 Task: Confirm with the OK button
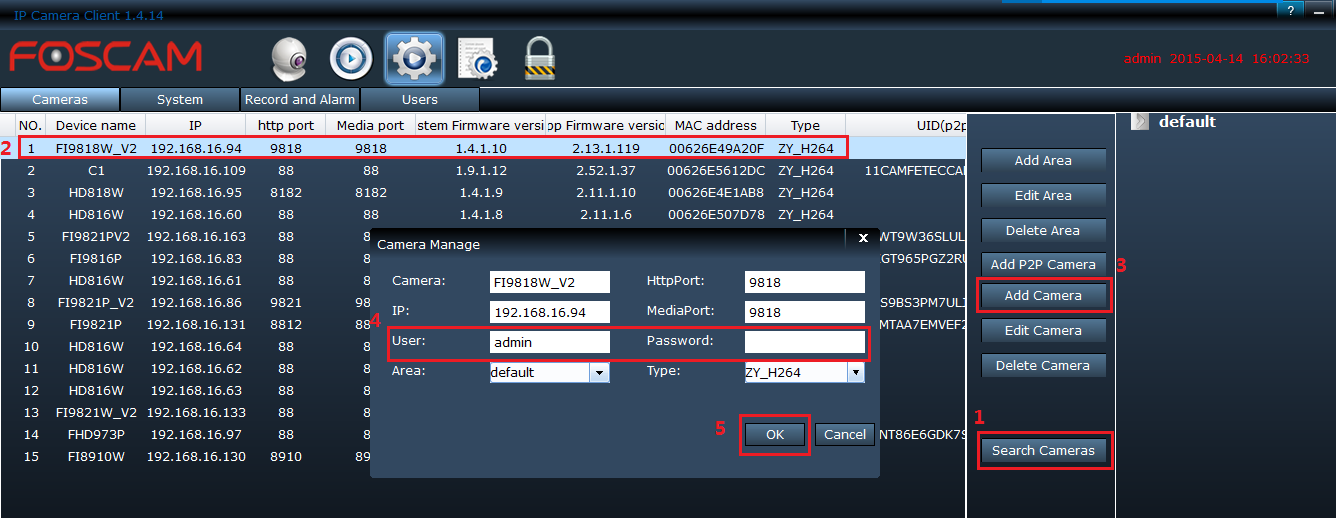coord(775,434)
